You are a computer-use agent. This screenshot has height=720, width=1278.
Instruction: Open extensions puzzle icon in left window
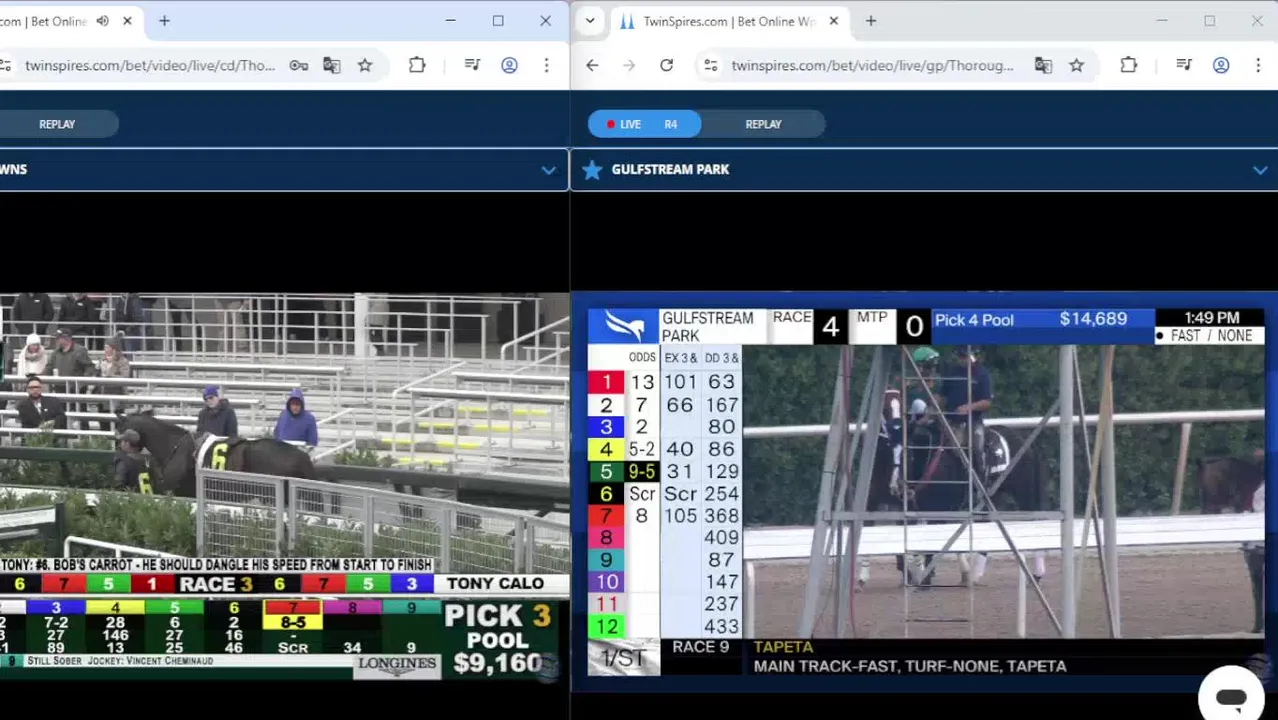click(x=417, y=65)
